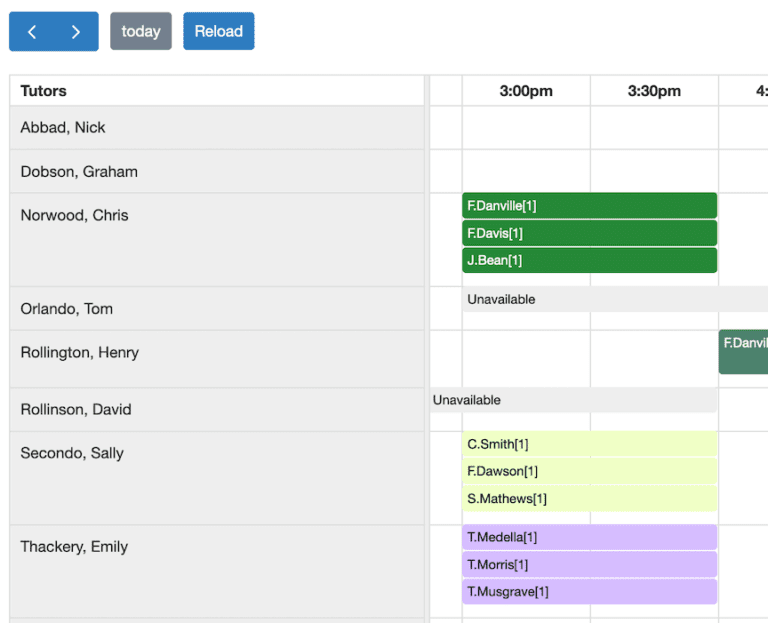Viewport: 768px width, 623px height.
Task: Click the 3:00pm time column header
Action: coord(526,91)
